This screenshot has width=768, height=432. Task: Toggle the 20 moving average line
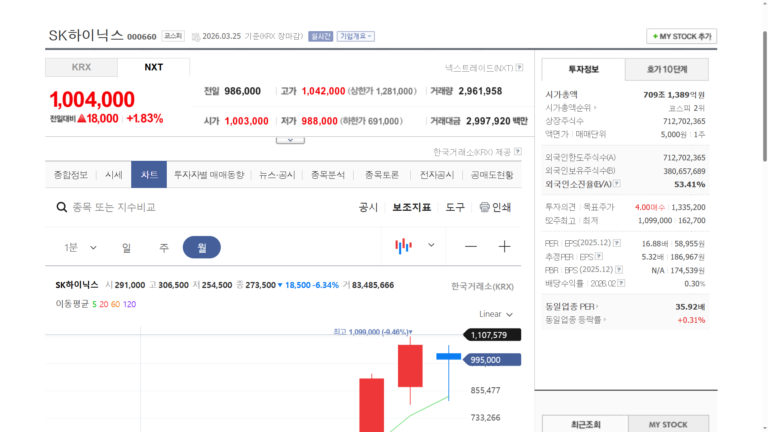(x=104, y=304)
